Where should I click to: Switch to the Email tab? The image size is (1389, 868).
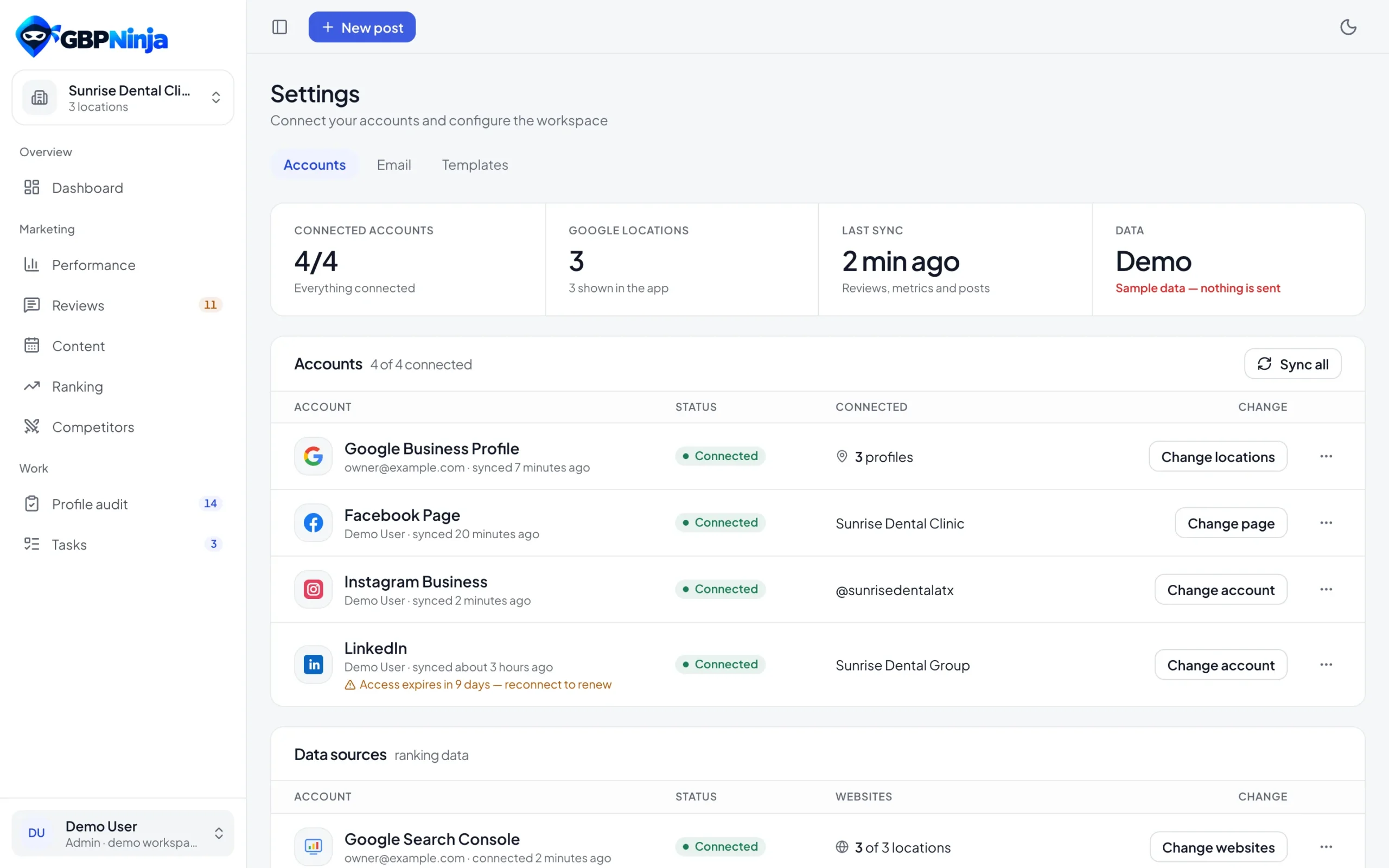pos(394,165)
